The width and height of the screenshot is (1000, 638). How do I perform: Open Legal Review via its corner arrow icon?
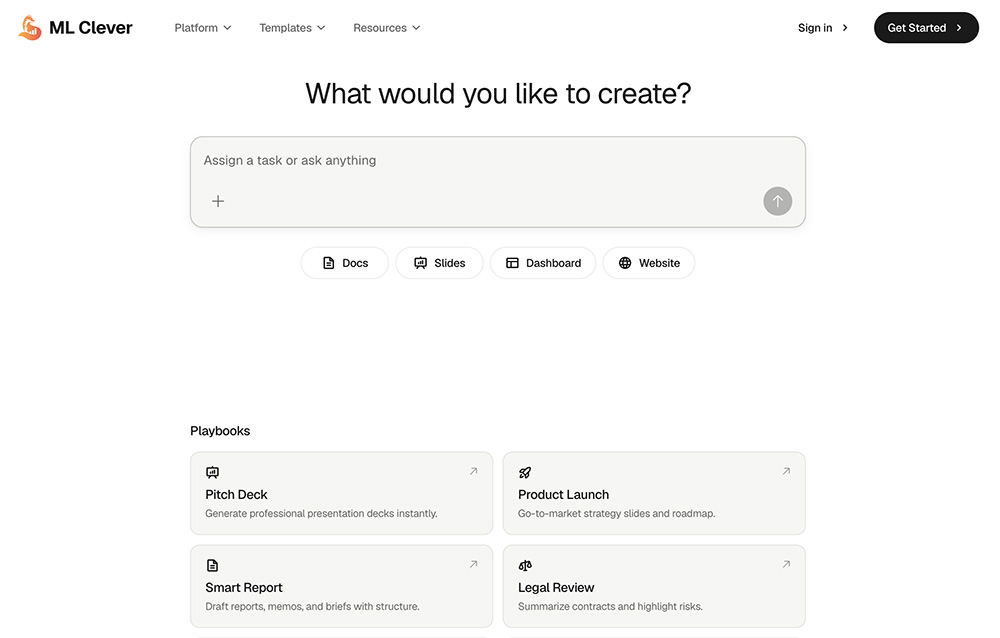coord(786,564)
